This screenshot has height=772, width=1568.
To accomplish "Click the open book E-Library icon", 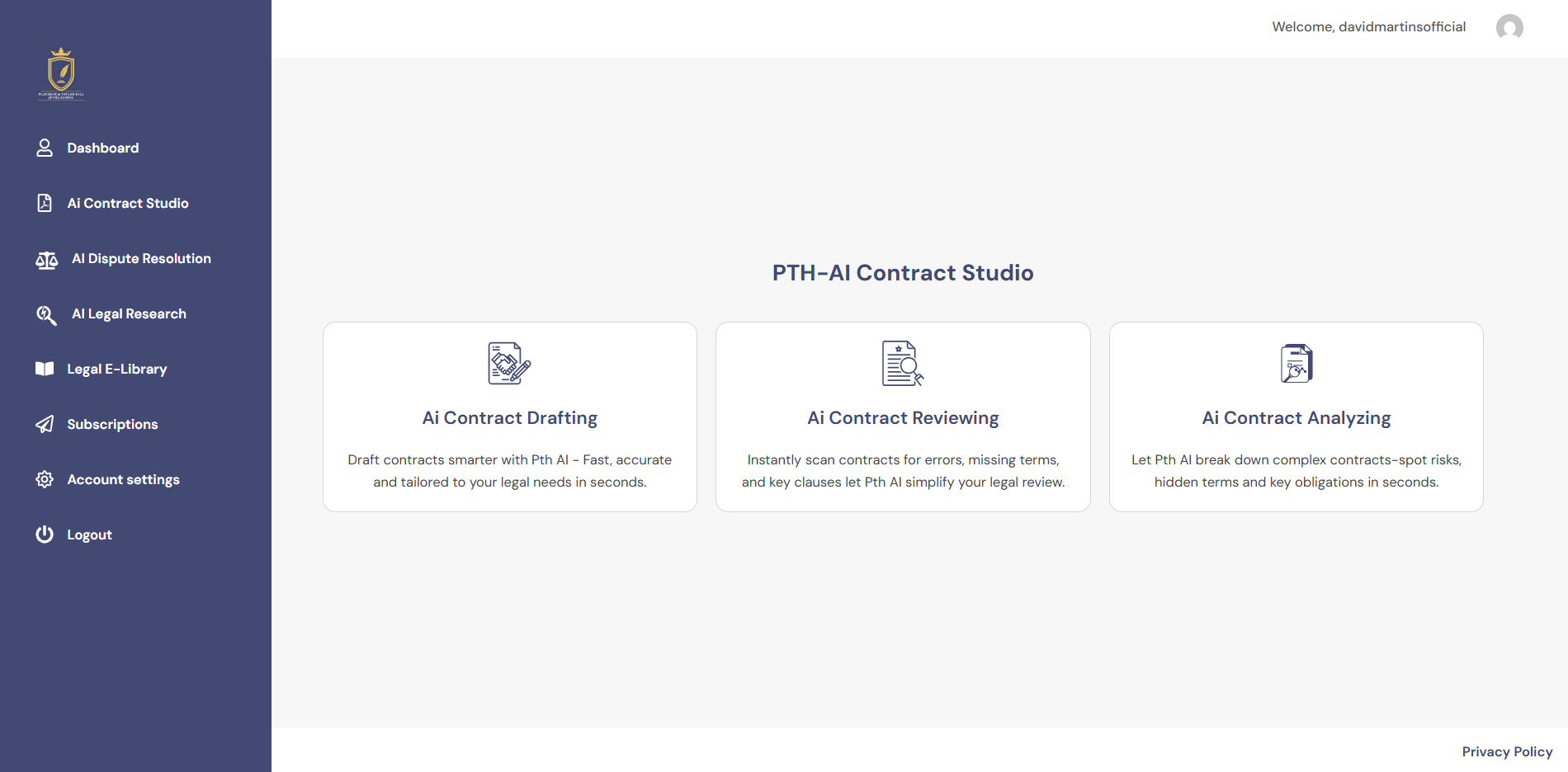I will [x=45, y=369].
